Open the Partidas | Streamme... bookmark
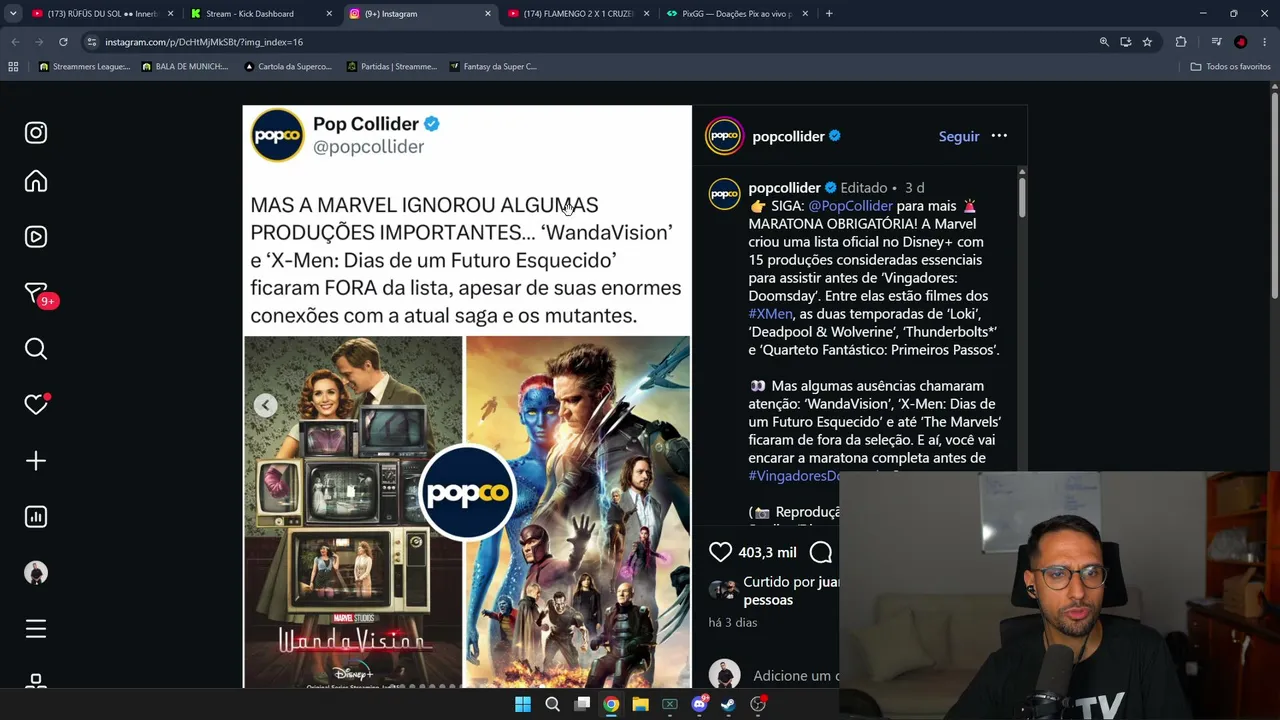1280x720 pixels. pos(392,67)
